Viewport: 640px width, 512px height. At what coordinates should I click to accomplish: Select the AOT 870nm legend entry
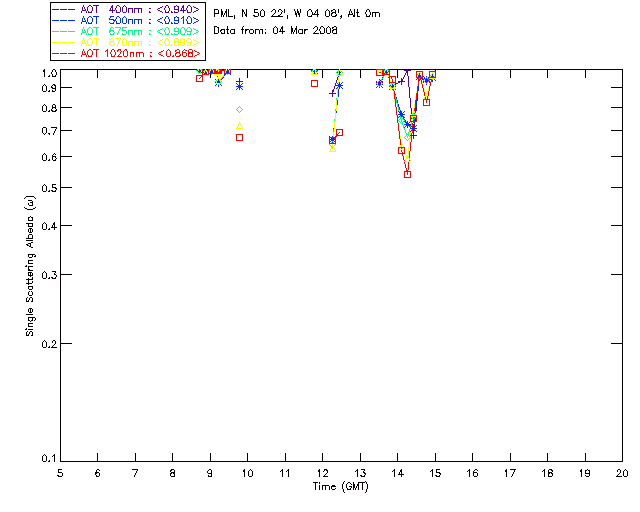pos(126,42)
